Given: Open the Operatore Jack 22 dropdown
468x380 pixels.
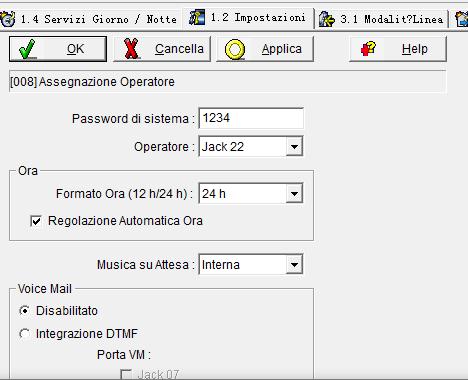Looking at the screenshot, I should [294, 146].
